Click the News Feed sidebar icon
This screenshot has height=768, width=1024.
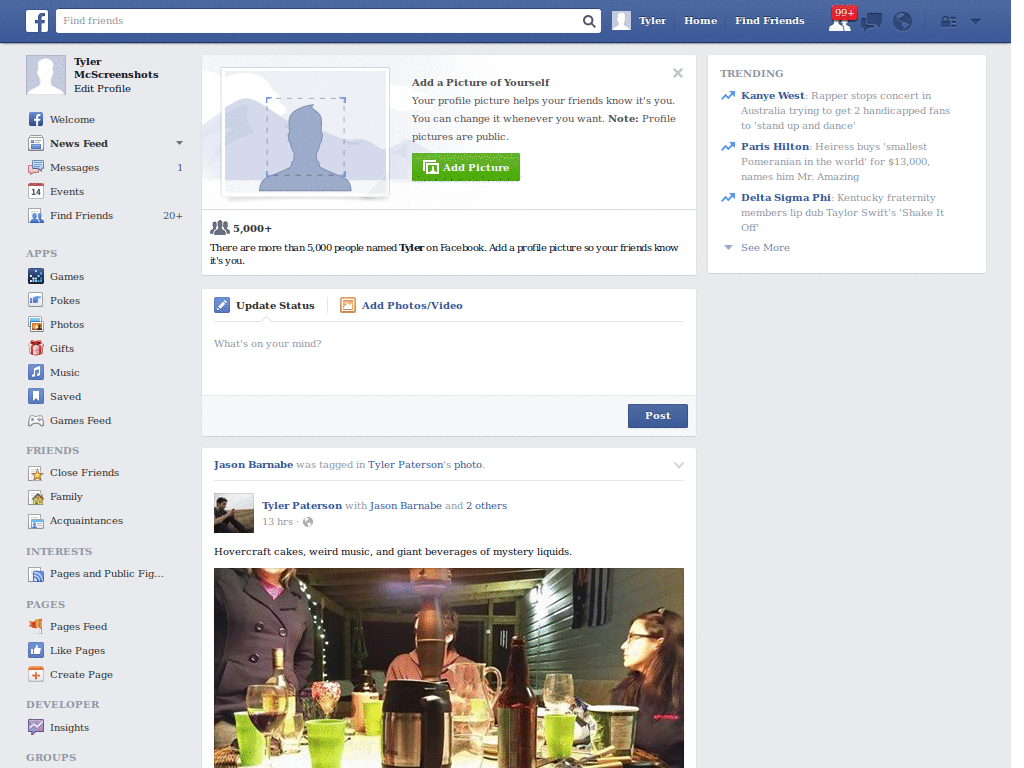pyautogui.click(x=36, y=143)
